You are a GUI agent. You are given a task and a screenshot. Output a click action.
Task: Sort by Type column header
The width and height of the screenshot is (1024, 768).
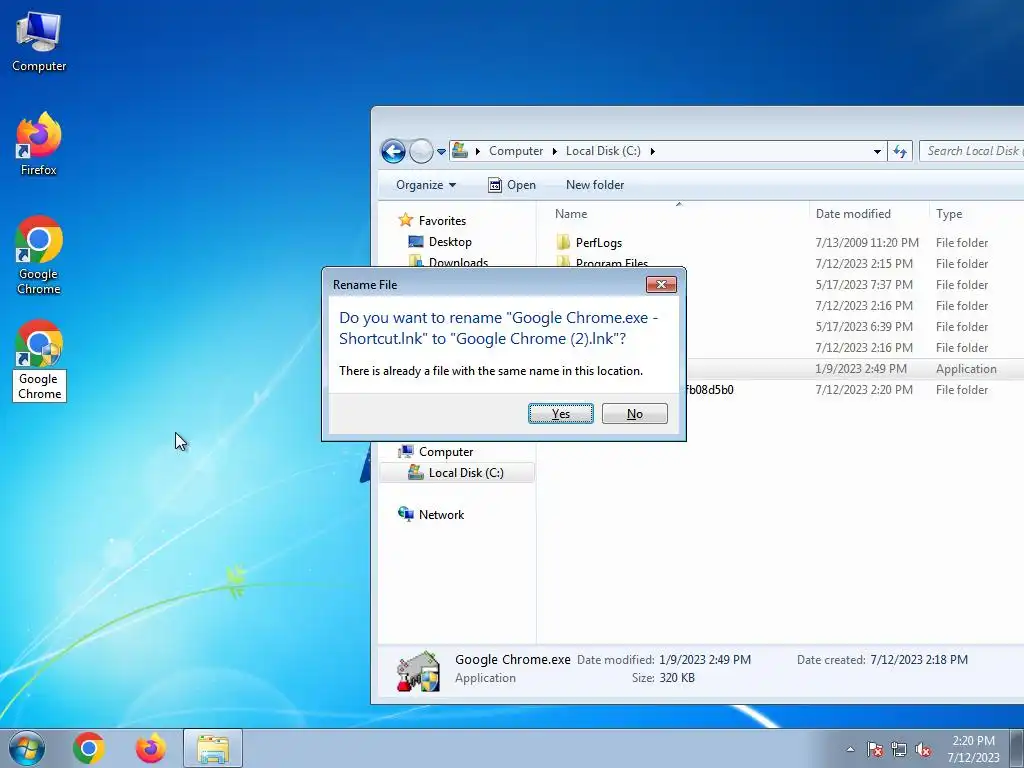tap(949, 214)
